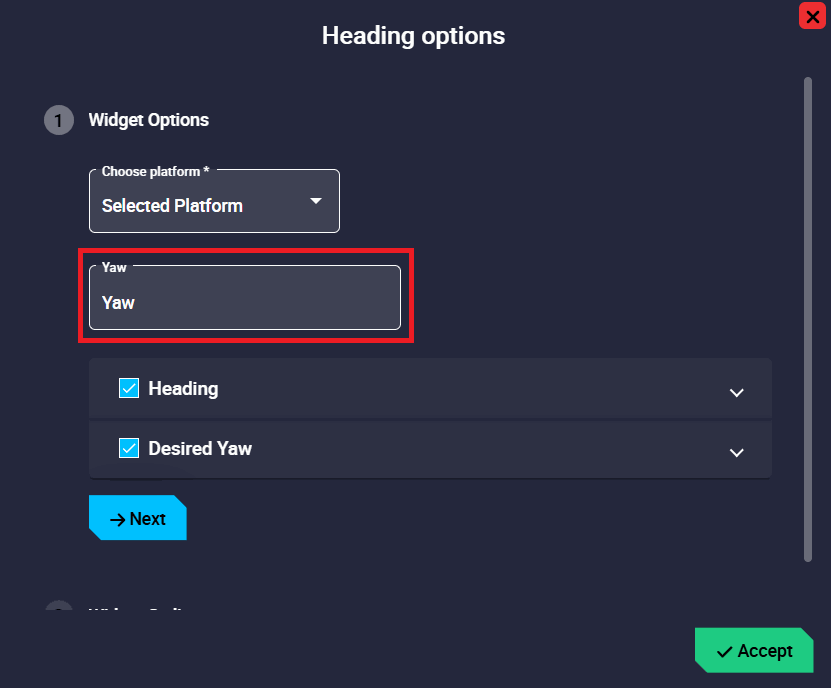831x688 pixels.
Task: Click the dialog's vertical scrollbar
Action: click(x=807, y=320)
